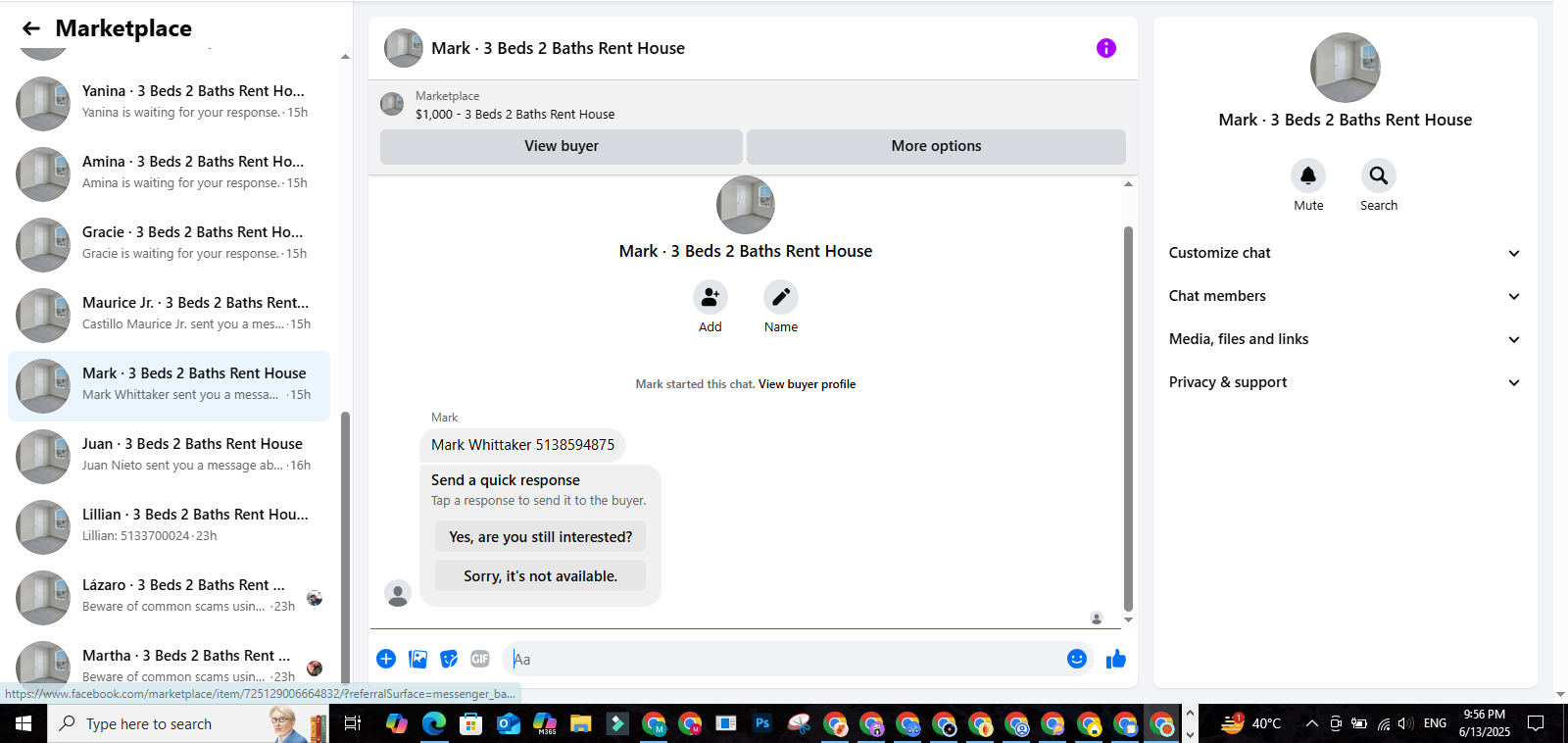The width and height of the screenshot is (1568, 743).
Task: Click the chat messages vertical scrollbar
Action: pyautogui.click(x=1128, y=419)
